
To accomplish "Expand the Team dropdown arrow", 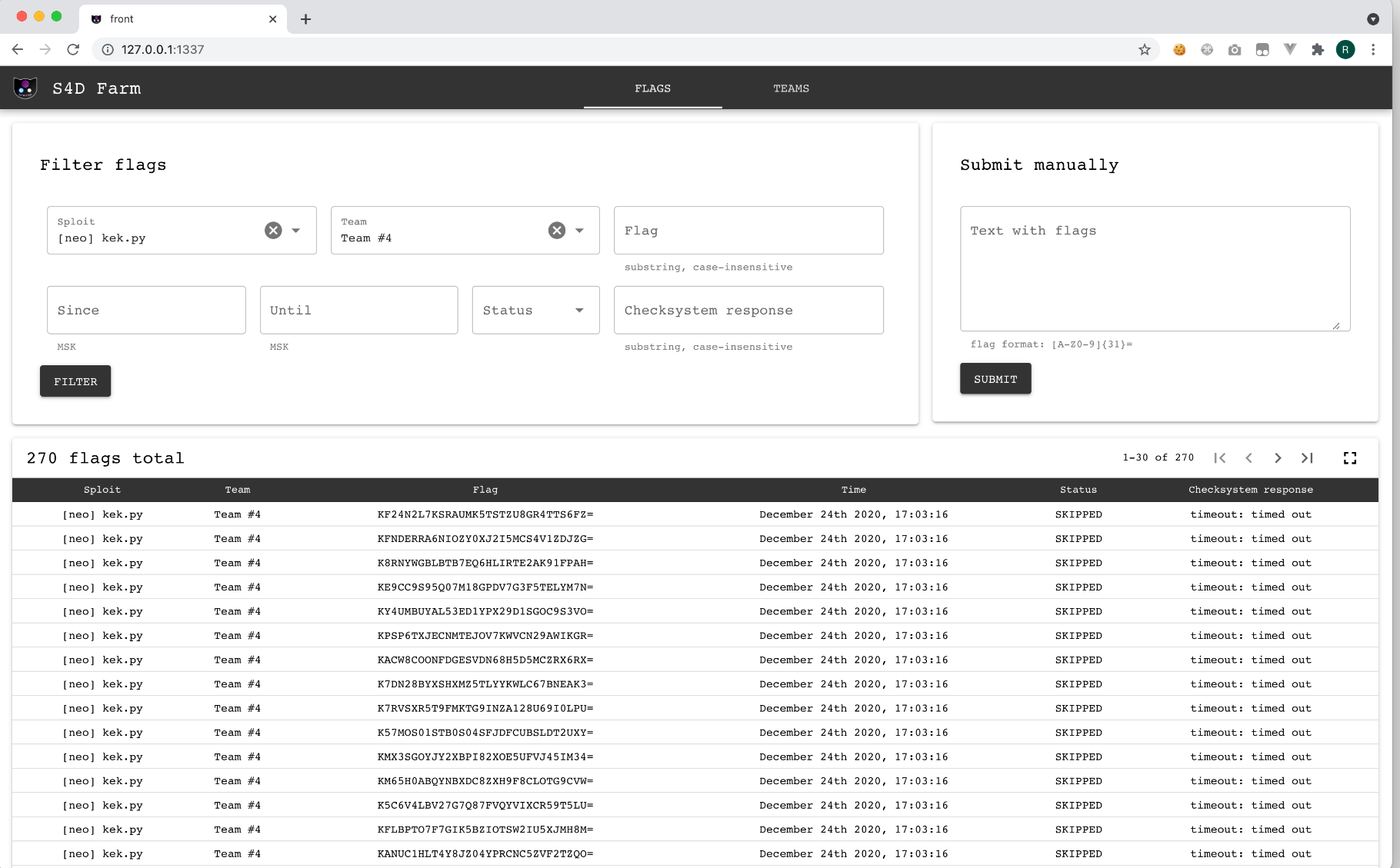I will coord(580,231).
